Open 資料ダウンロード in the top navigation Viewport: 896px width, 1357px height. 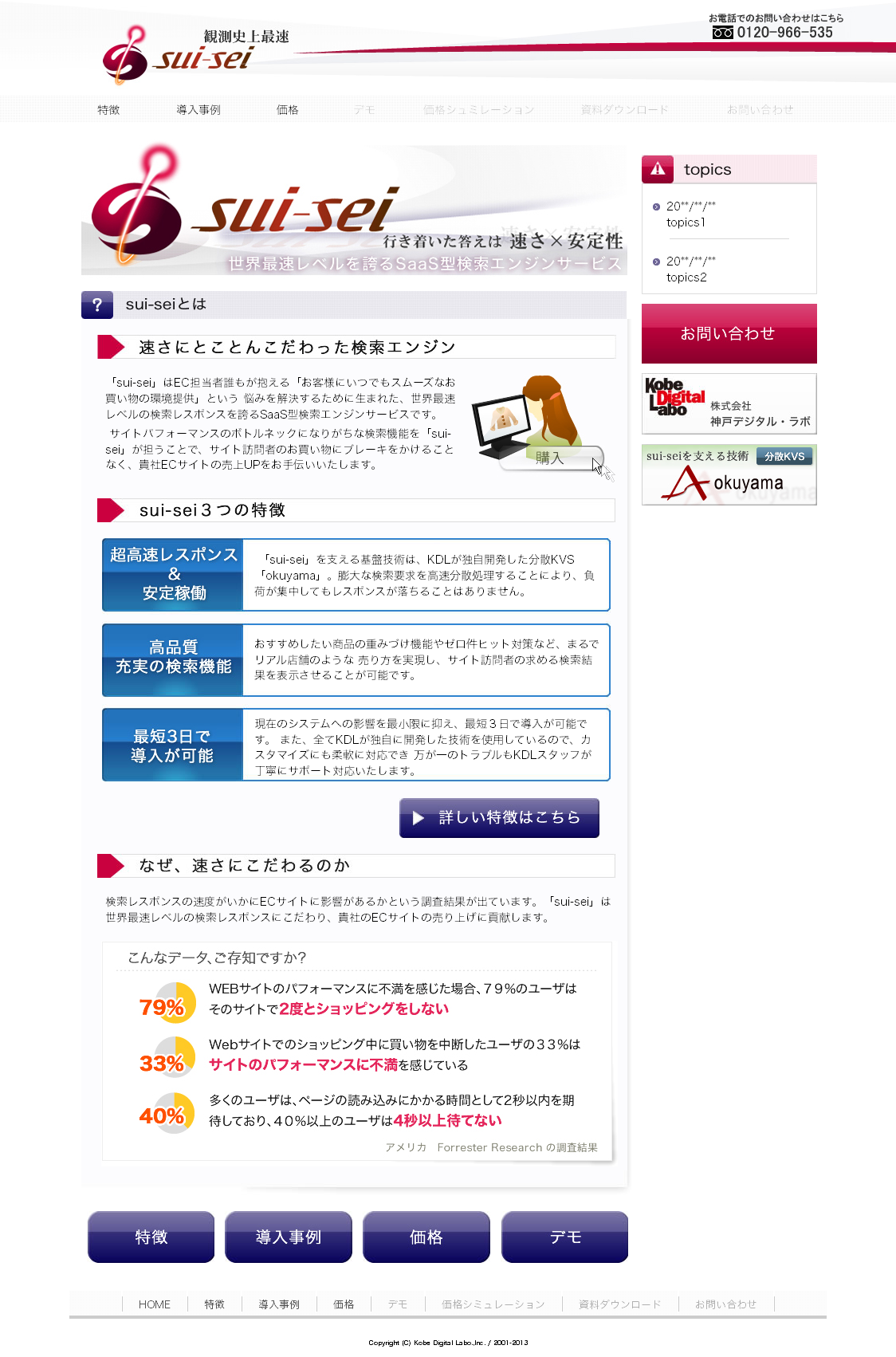(x=625, y=110)
